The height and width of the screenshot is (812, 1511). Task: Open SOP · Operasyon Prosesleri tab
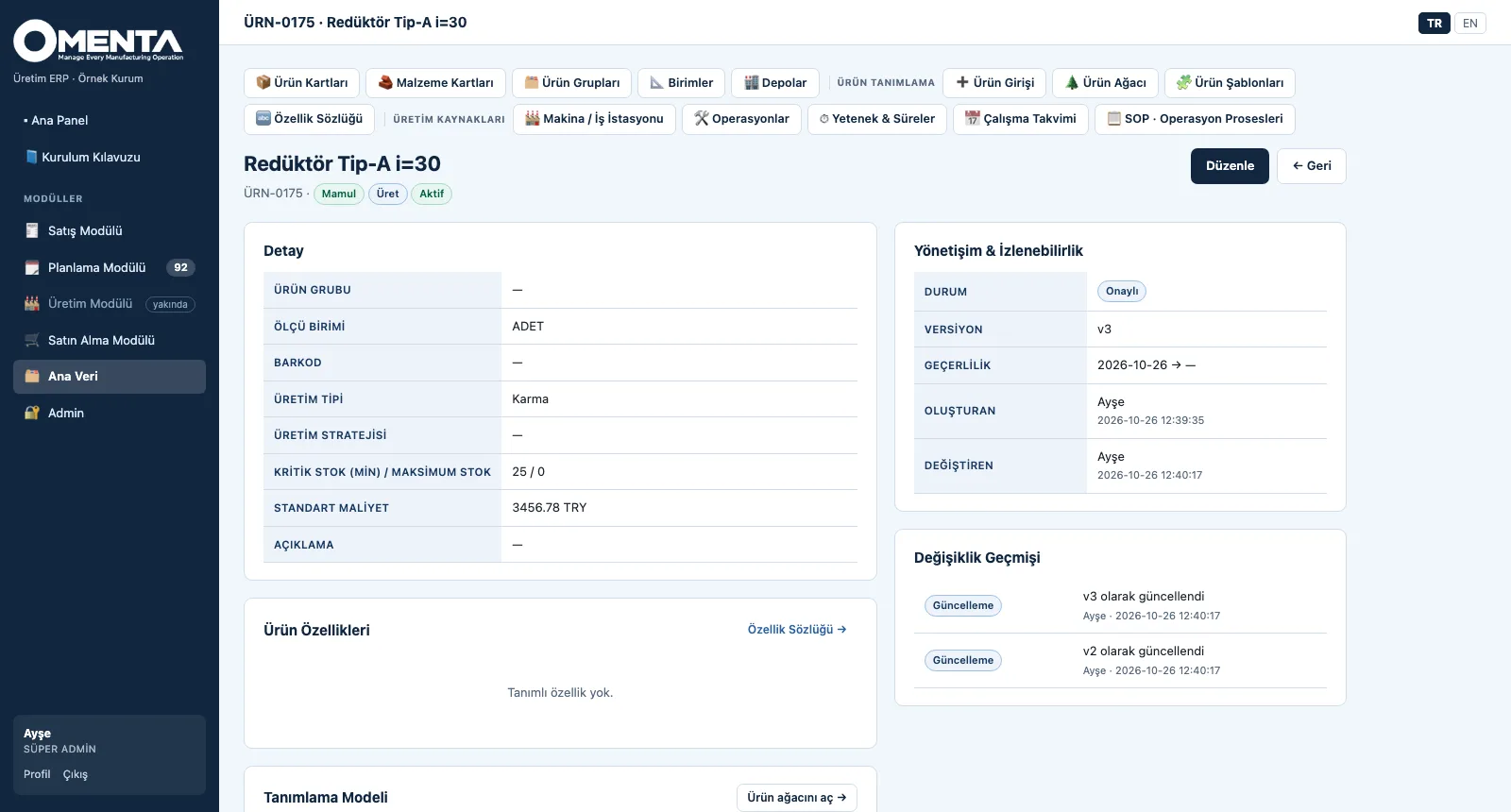click(1195, 119)
